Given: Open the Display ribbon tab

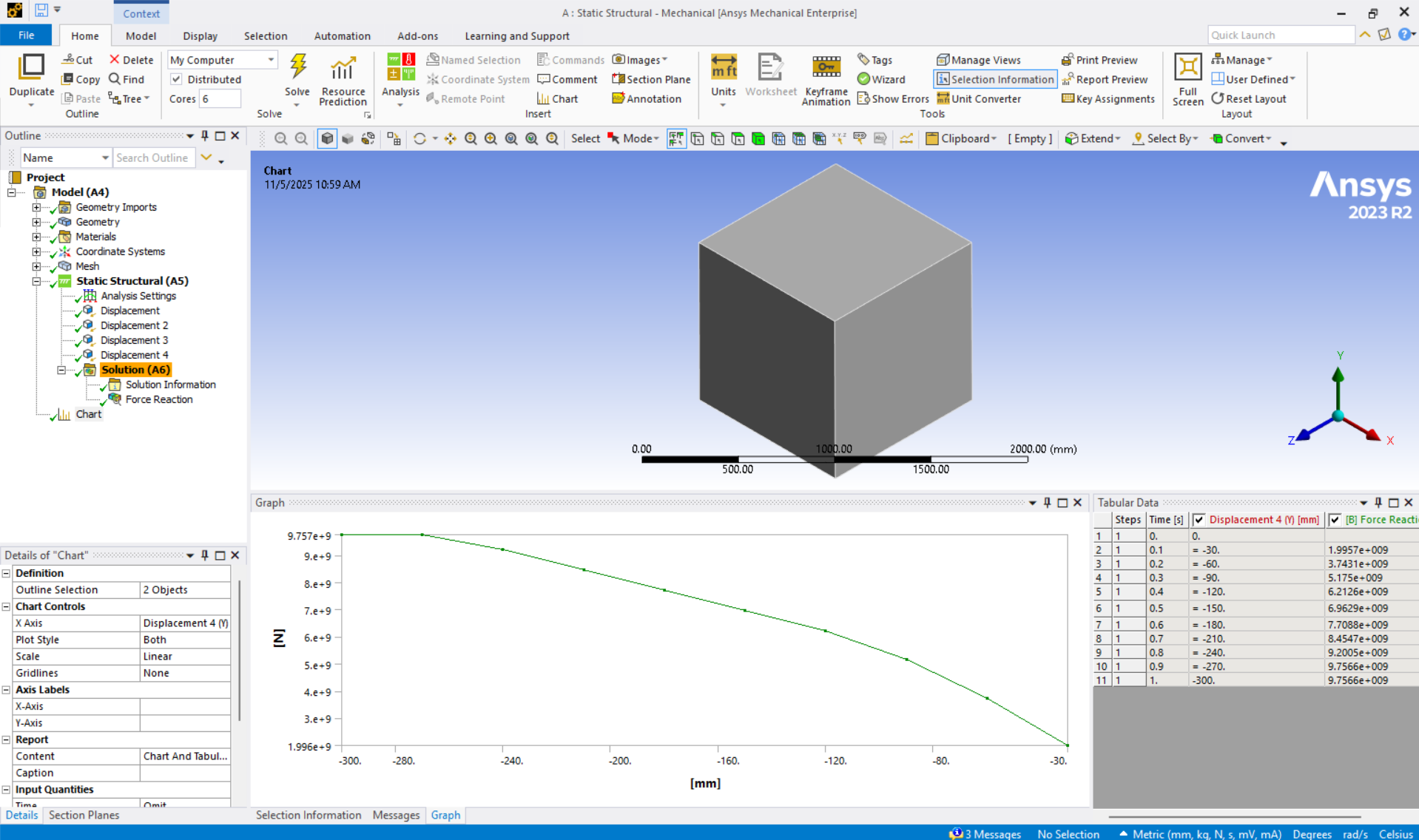Looking at the screenshot, I should (x=200, y=35).
